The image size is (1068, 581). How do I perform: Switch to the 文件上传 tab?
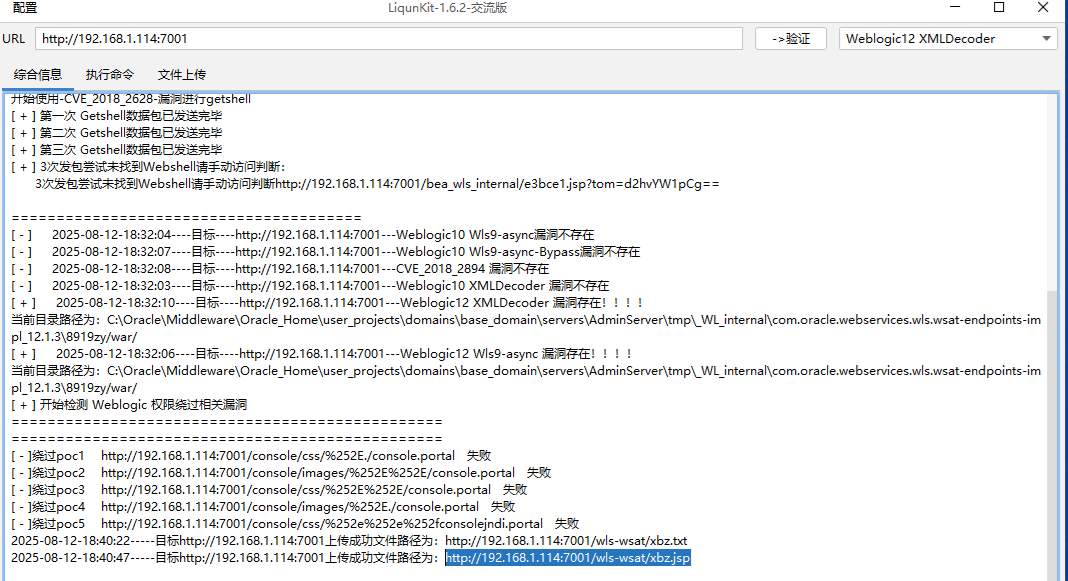pyautogui.click(x=182, y=75)
